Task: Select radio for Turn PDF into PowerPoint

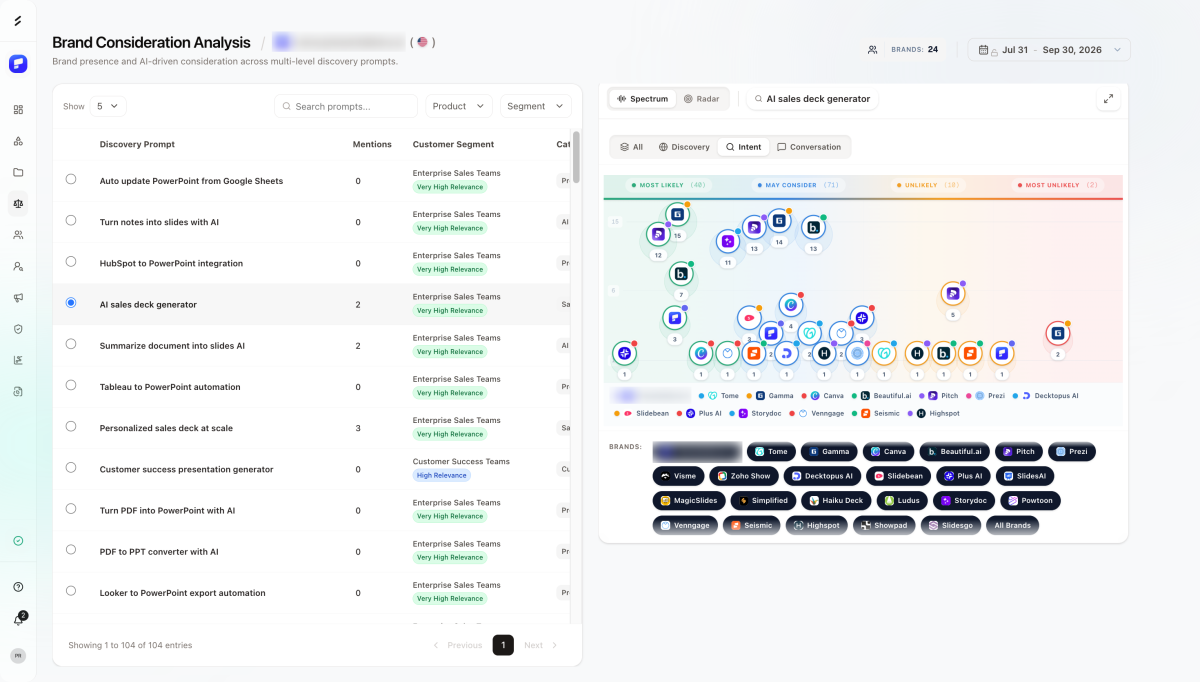Action: 71,508
